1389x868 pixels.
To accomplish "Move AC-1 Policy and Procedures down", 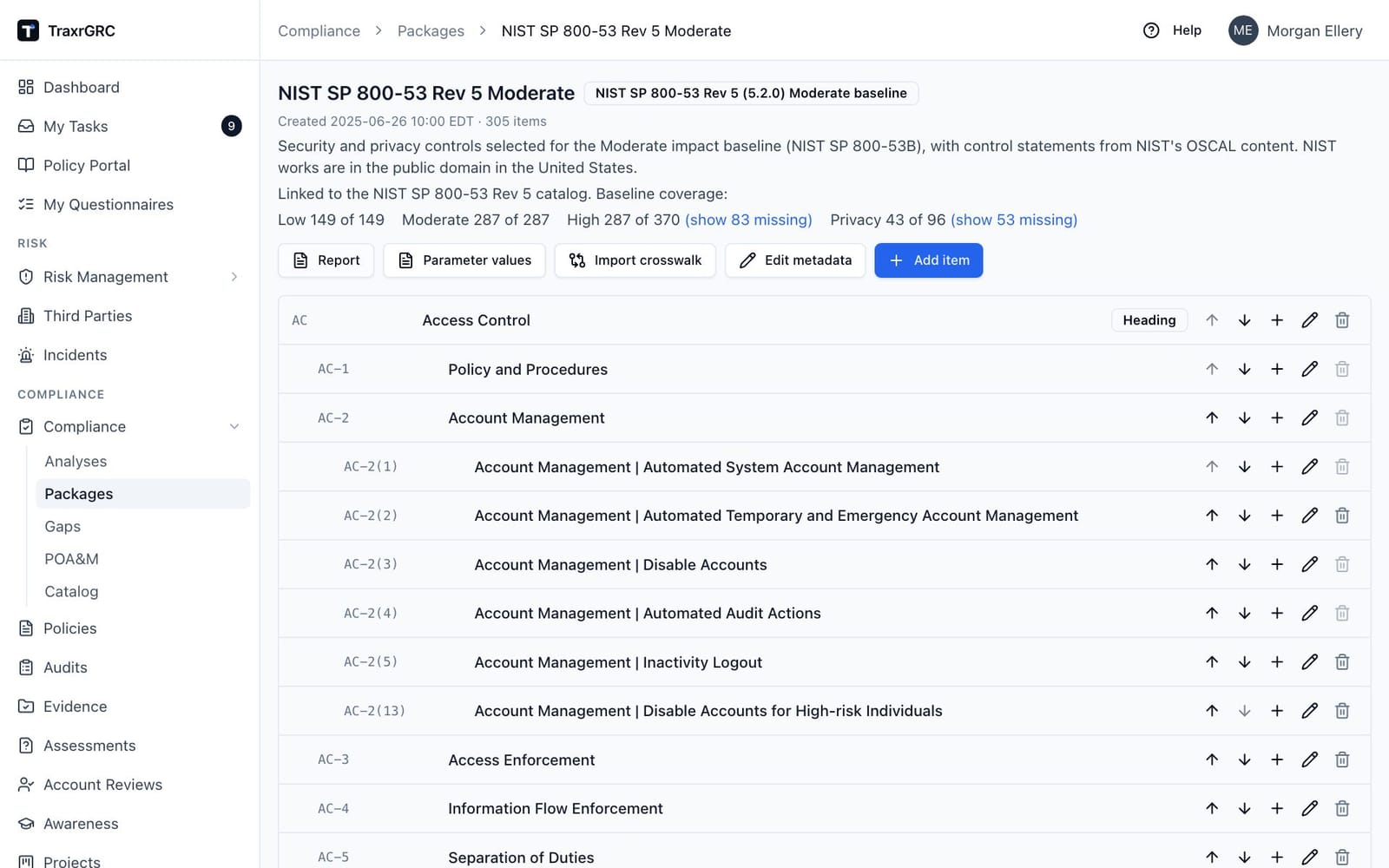I will (1244, 369).
